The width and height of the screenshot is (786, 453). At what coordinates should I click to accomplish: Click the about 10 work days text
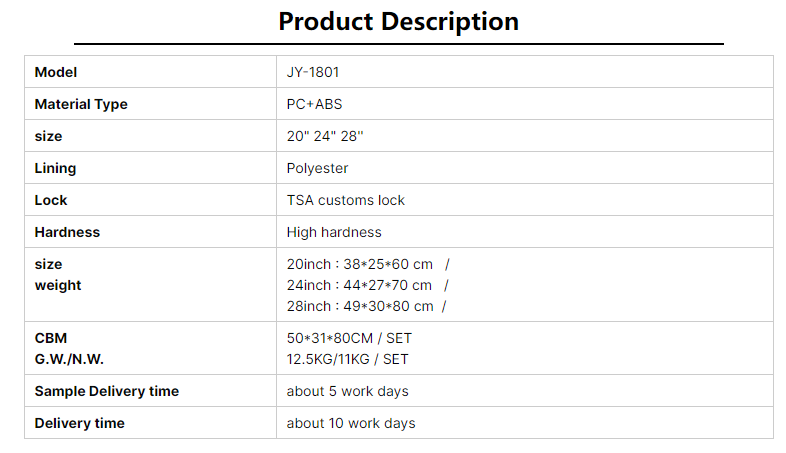tap(351, 423)
